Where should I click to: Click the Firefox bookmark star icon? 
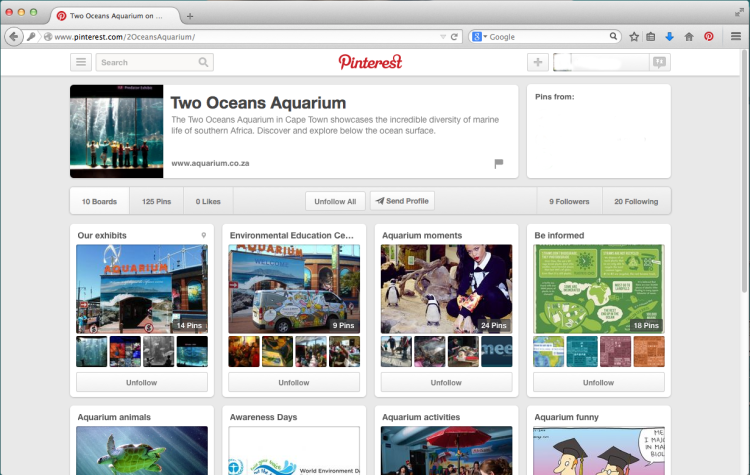click(634, 36)
